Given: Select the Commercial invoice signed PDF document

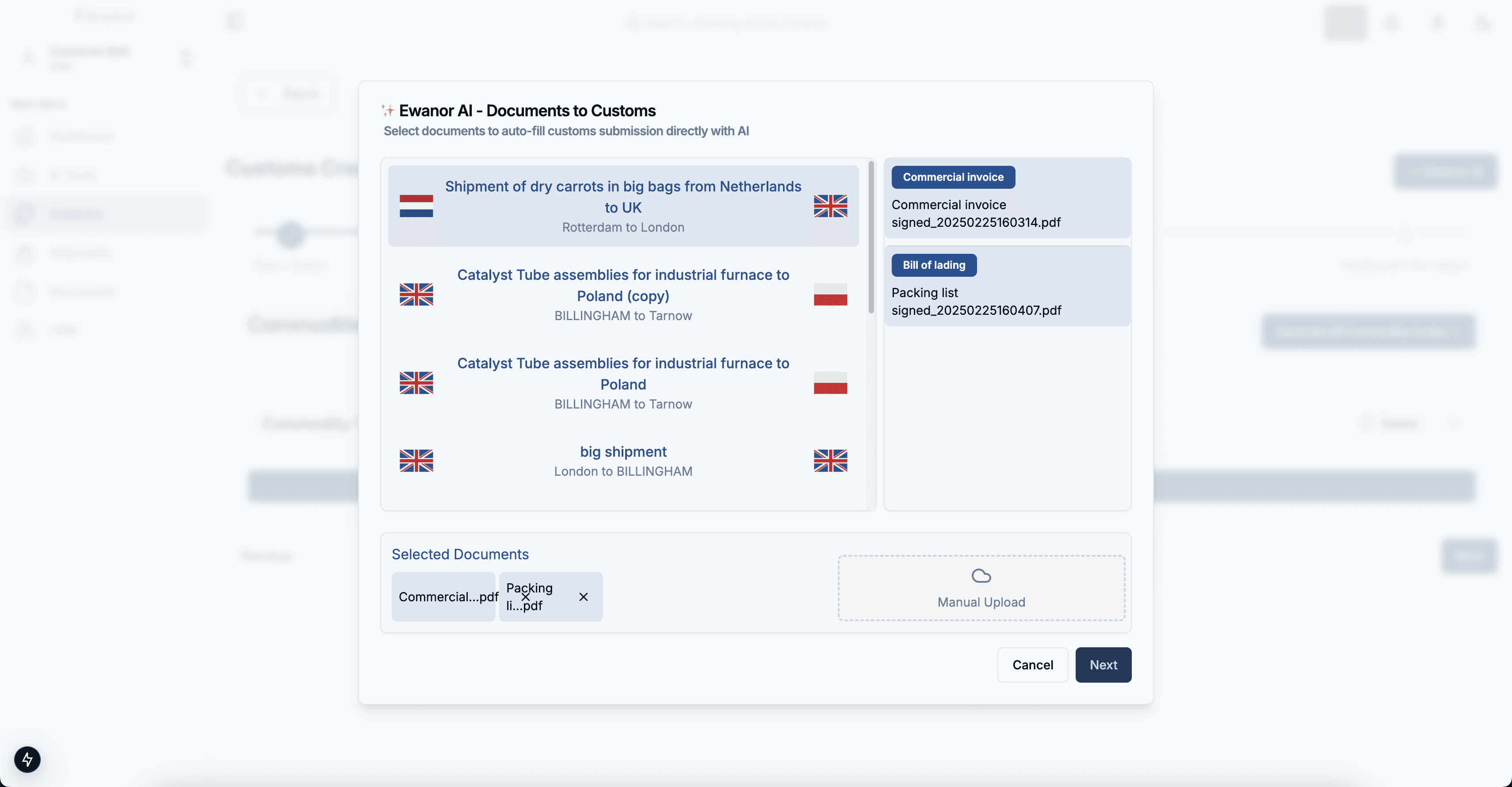Looking at the screenshot, I should tap(1007, 198).
